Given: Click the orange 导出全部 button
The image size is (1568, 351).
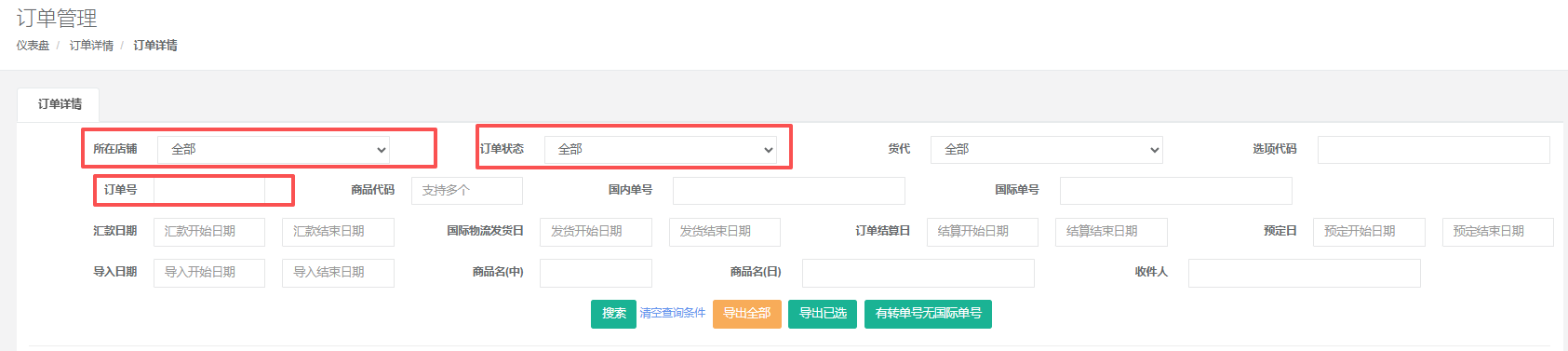Looking at the screenshot, I should 747,314.
